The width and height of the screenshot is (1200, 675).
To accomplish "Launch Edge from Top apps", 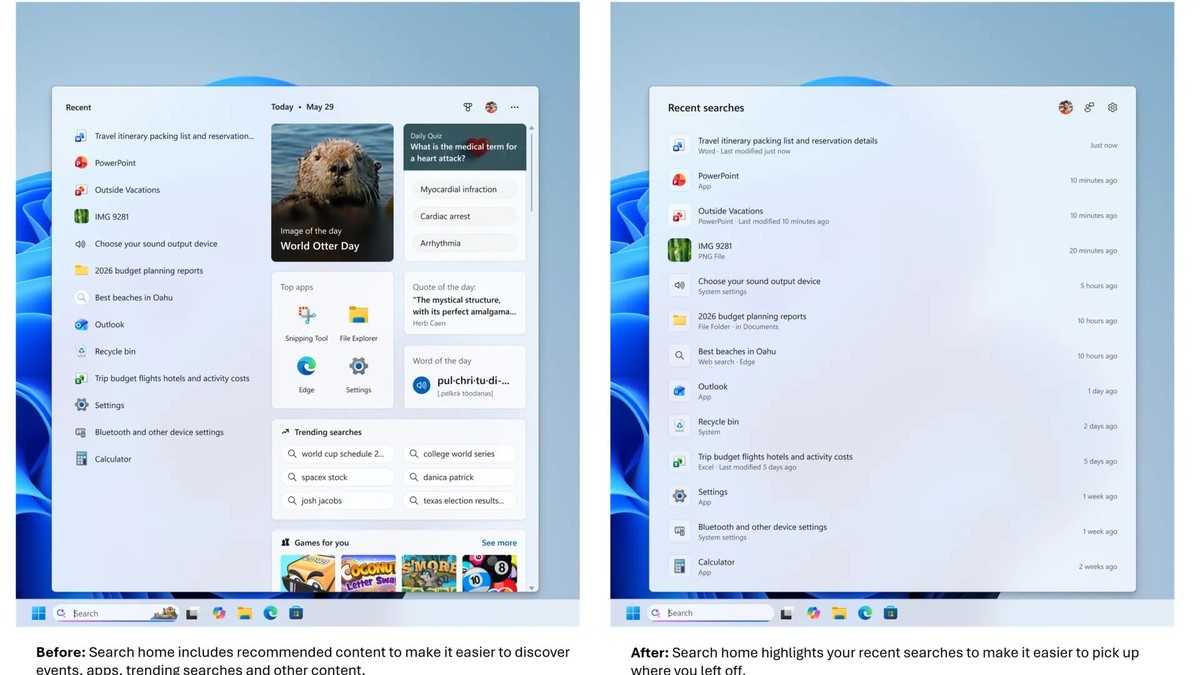I will coord(307,375).
